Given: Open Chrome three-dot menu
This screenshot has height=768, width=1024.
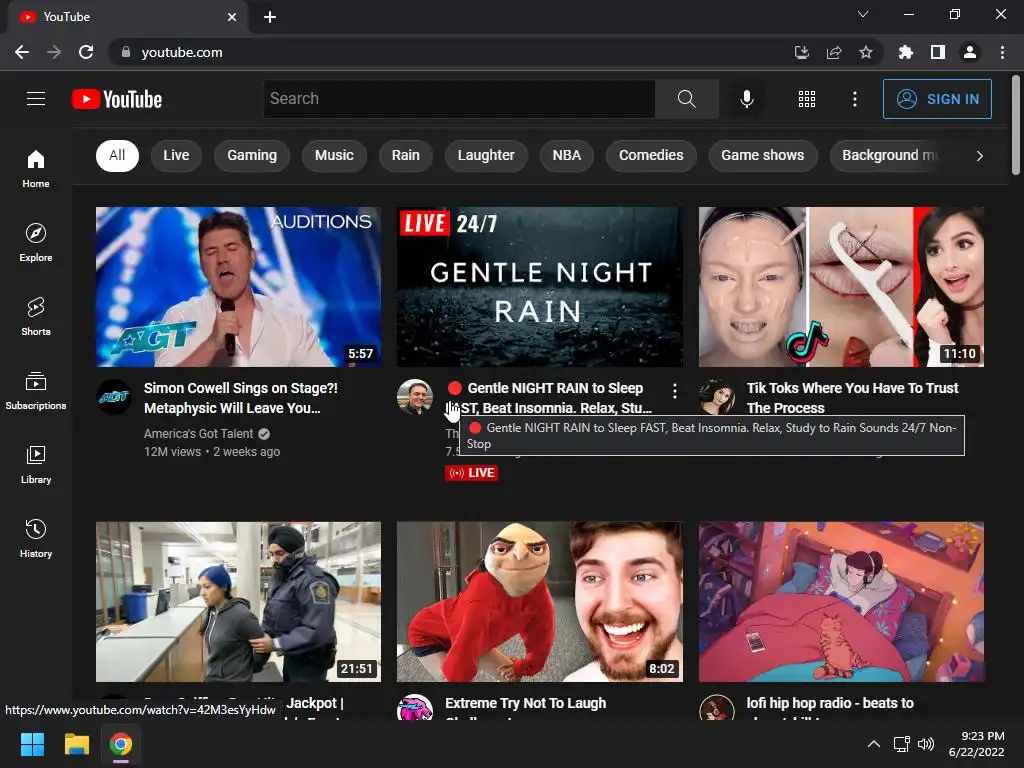Looking at the screenshot, I should 1002,52.
